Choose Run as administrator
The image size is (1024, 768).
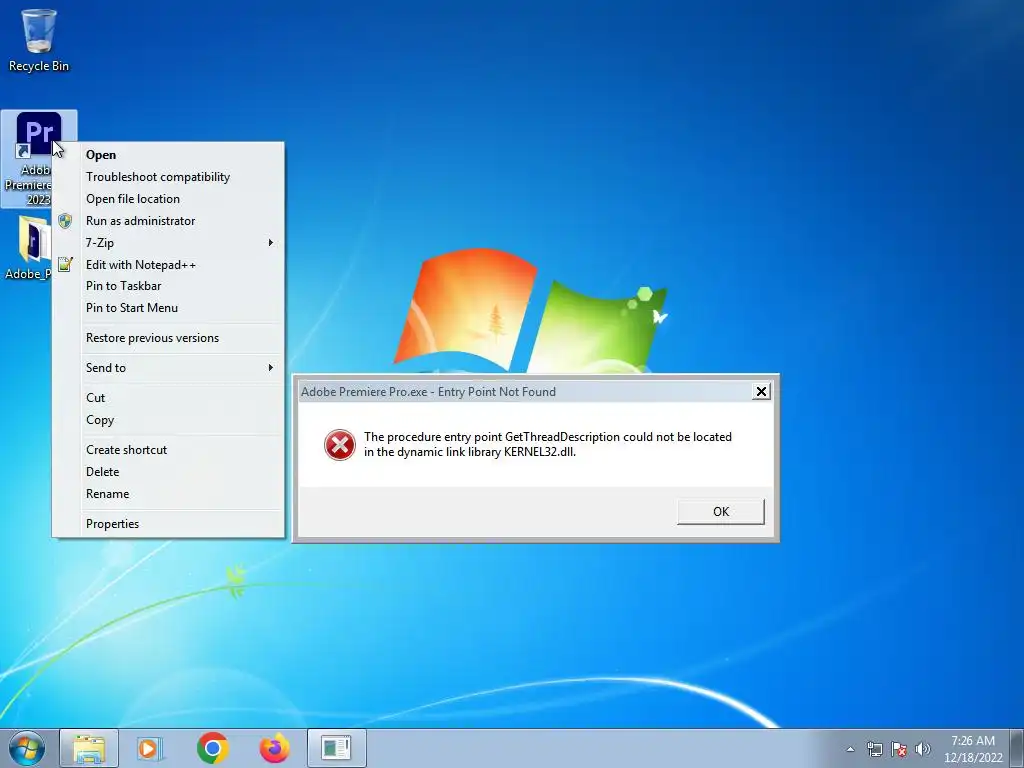[x=168, y=221]
